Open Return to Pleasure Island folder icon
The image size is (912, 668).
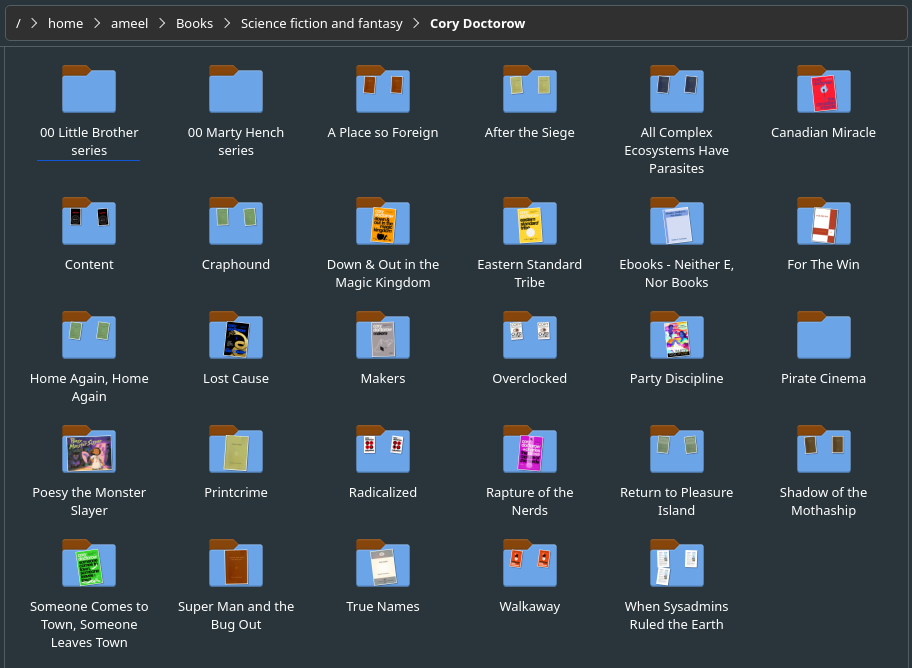pos(676,449)
